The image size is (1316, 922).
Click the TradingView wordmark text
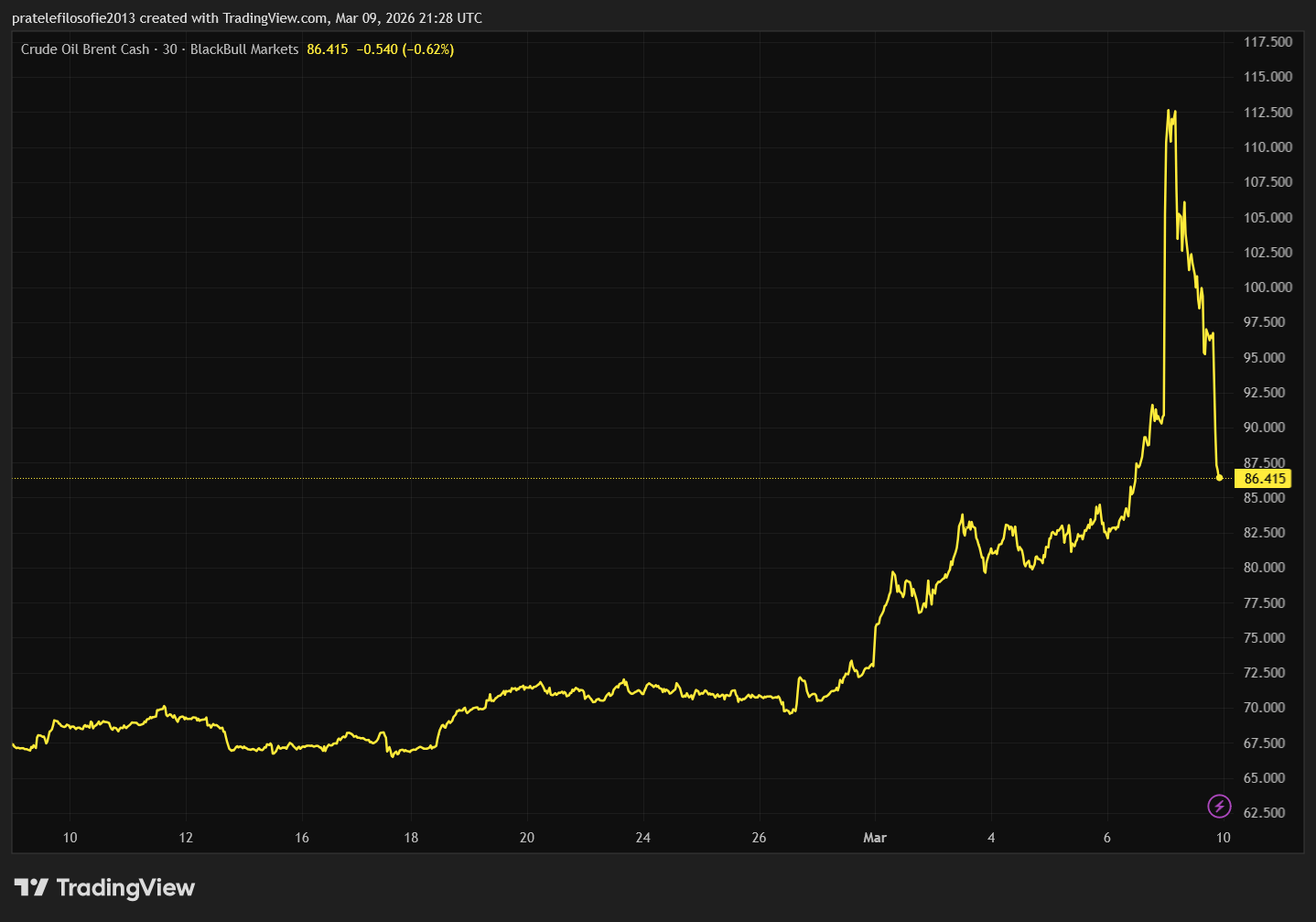pos(125,887)
